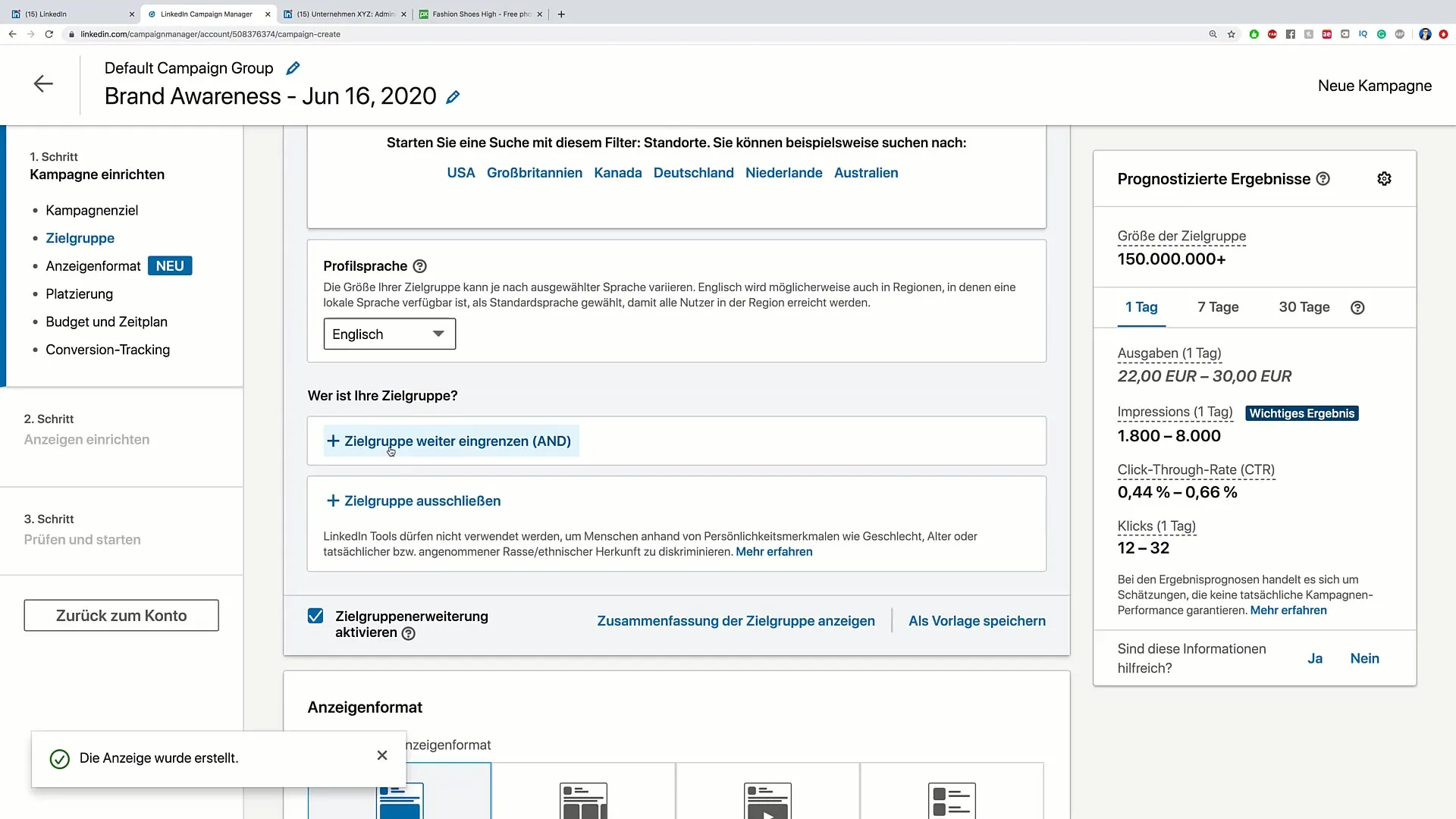Image resolution: width=1456 pixels, height=819 pixels.
Task: Select the carousel ad format icon
Action: pos(583,801)
